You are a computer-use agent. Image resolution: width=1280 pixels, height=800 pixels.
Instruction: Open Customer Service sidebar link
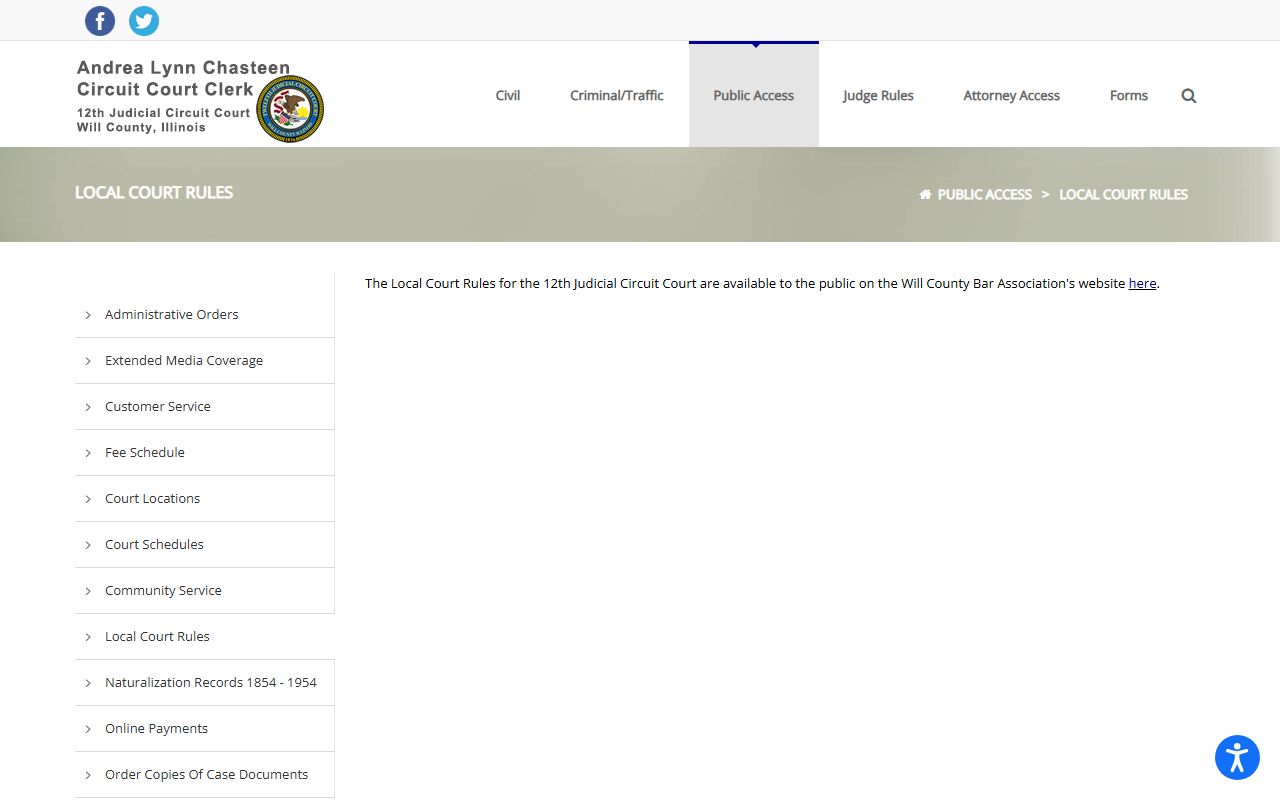pyautogui.click(x=158, y=406)
